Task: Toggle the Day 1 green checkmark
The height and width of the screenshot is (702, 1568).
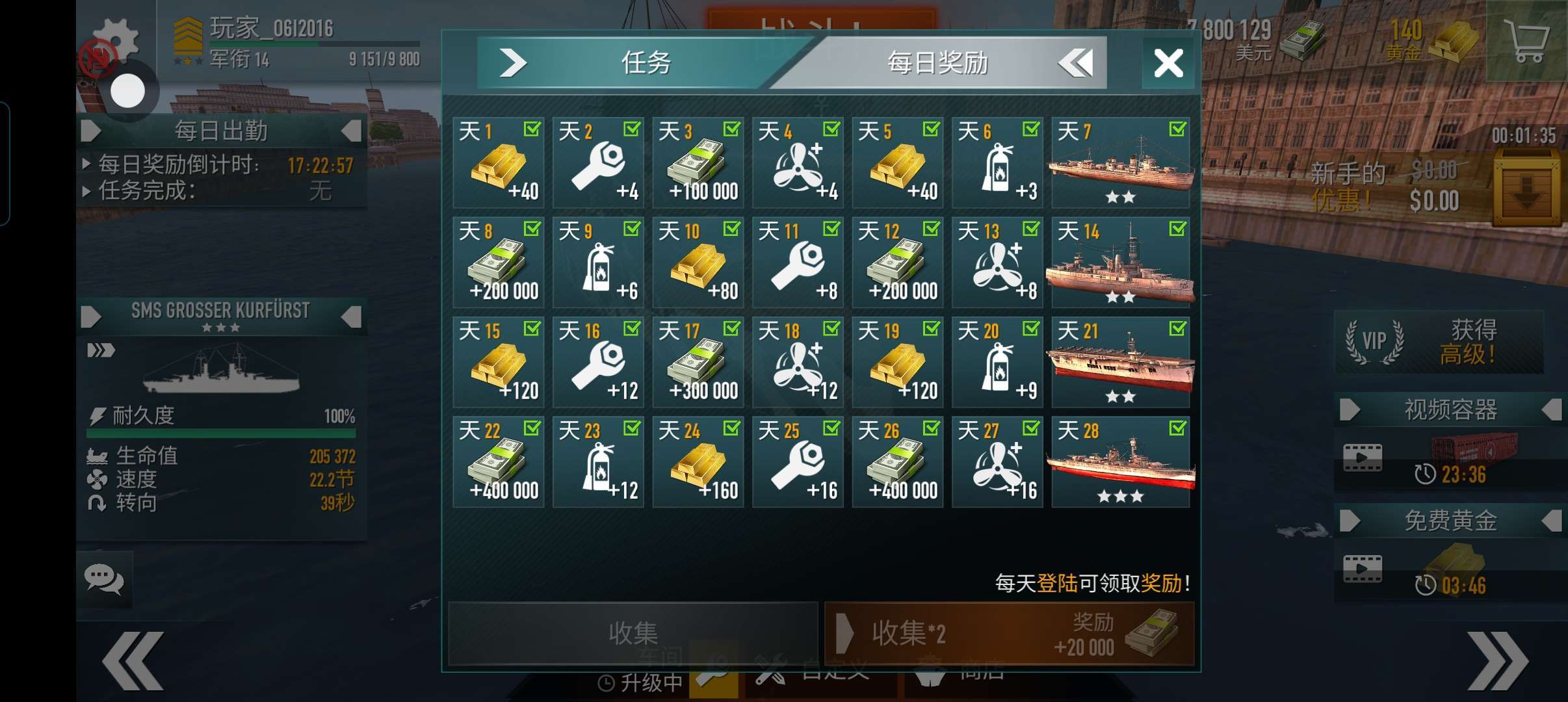Action: (532, 129)
